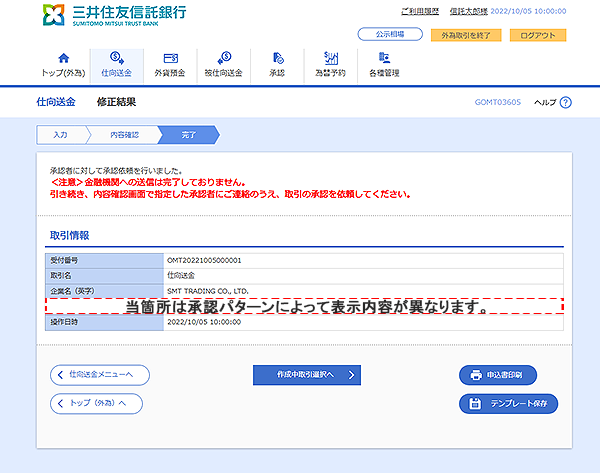Open the トップ(外為) home icon
Image resolution: width=600 pixels, height=473 pixels.
pos(64,58)
